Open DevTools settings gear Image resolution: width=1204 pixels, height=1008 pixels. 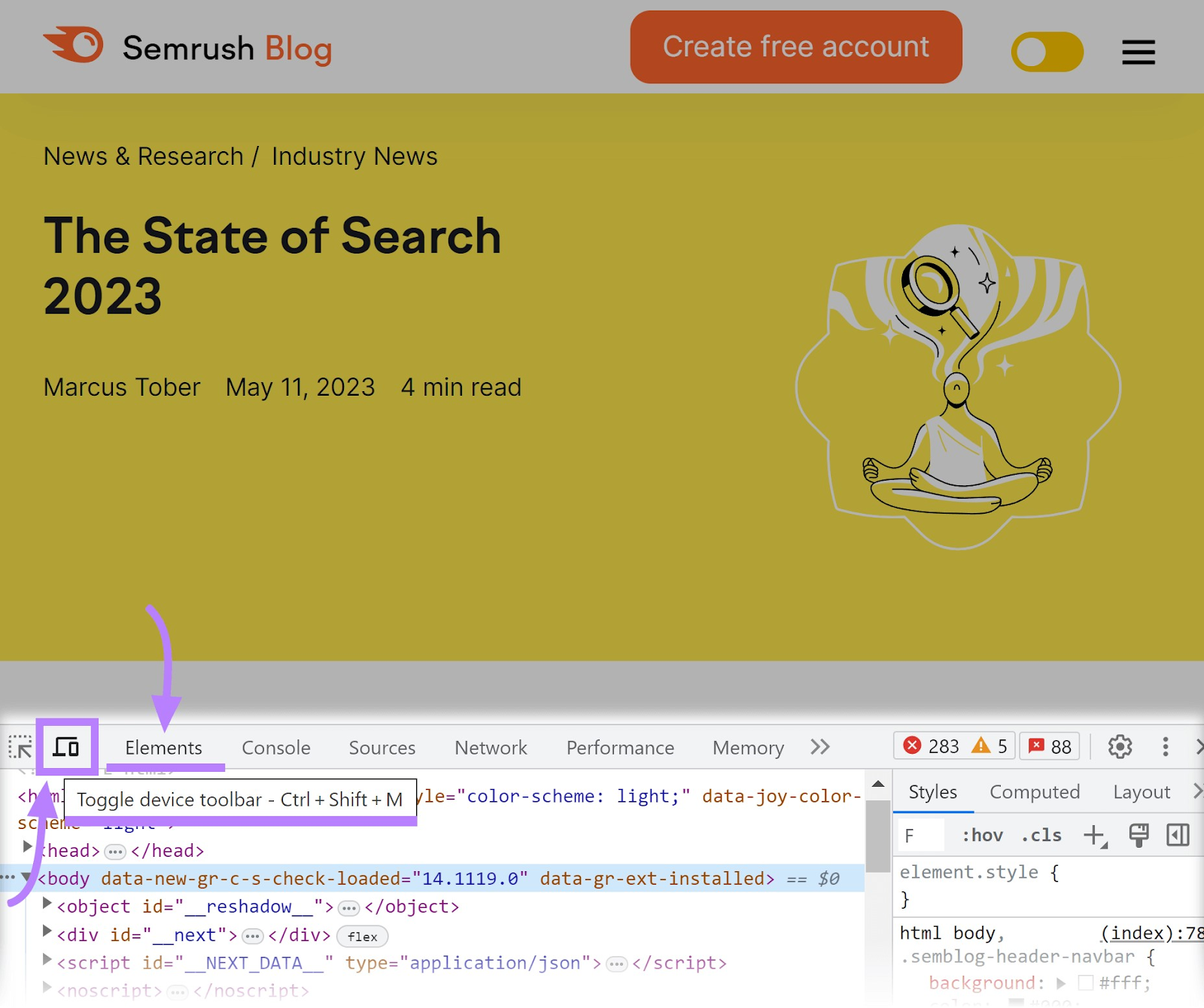(1120, 747)
